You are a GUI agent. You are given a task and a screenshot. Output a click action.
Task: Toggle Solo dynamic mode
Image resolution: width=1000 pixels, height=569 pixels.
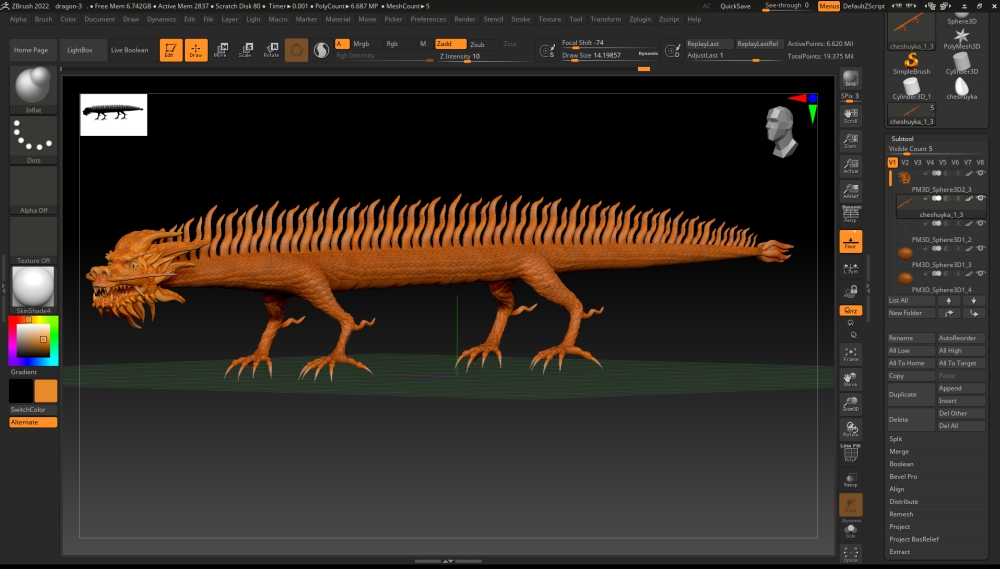click(x=851, y=530)
